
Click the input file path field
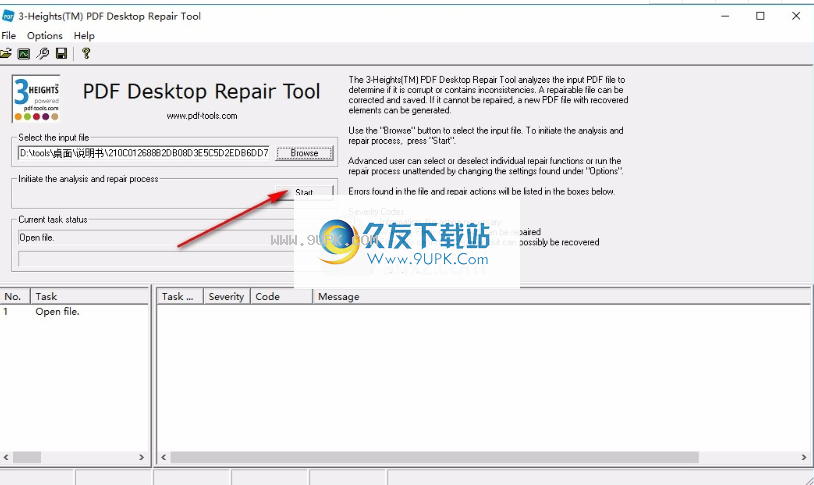tap(144, 153)
